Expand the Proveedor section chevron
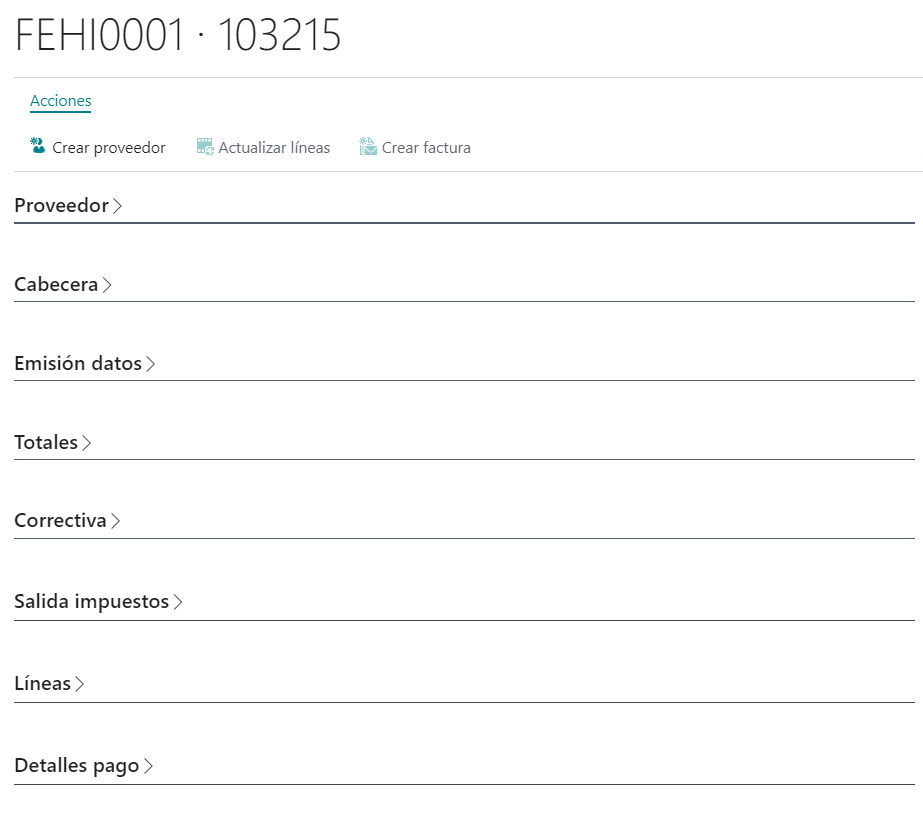This screenshot has height=816, width=923. point(118,205)
